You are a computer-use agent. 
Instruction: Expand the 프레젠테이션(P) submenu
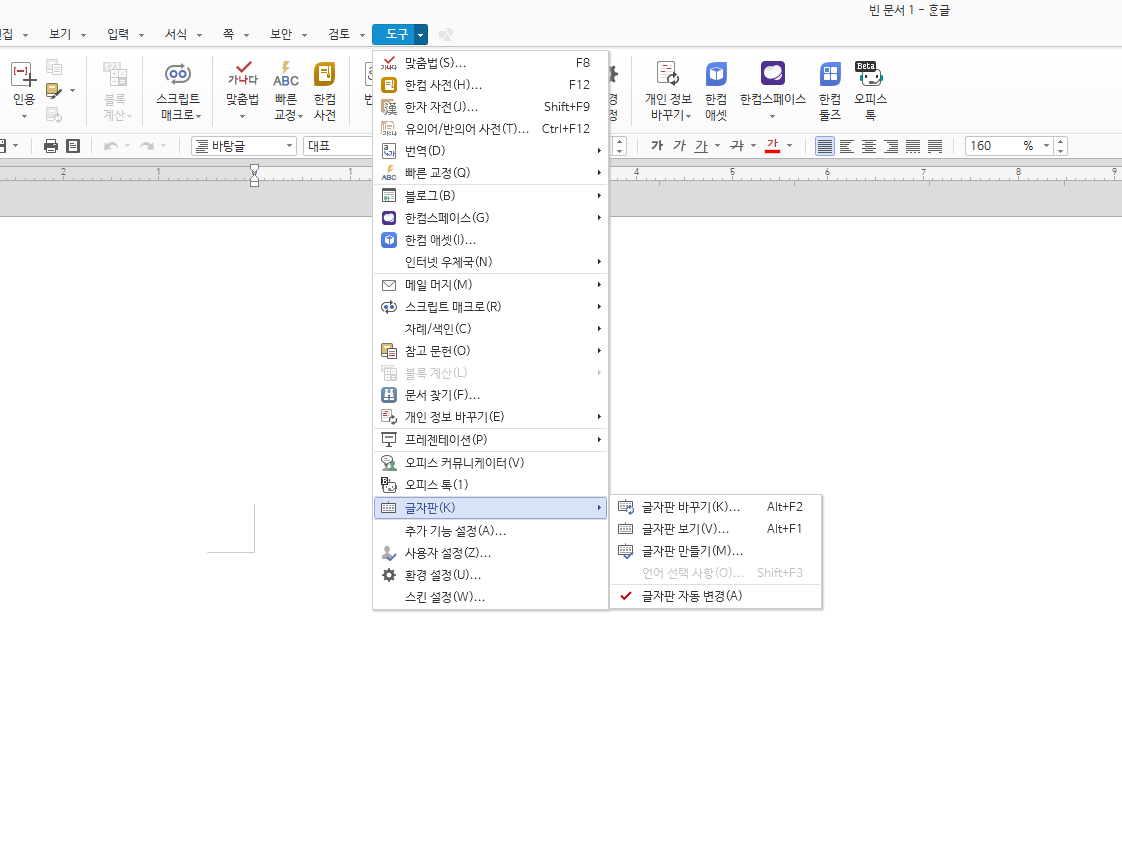pos(490,439)
